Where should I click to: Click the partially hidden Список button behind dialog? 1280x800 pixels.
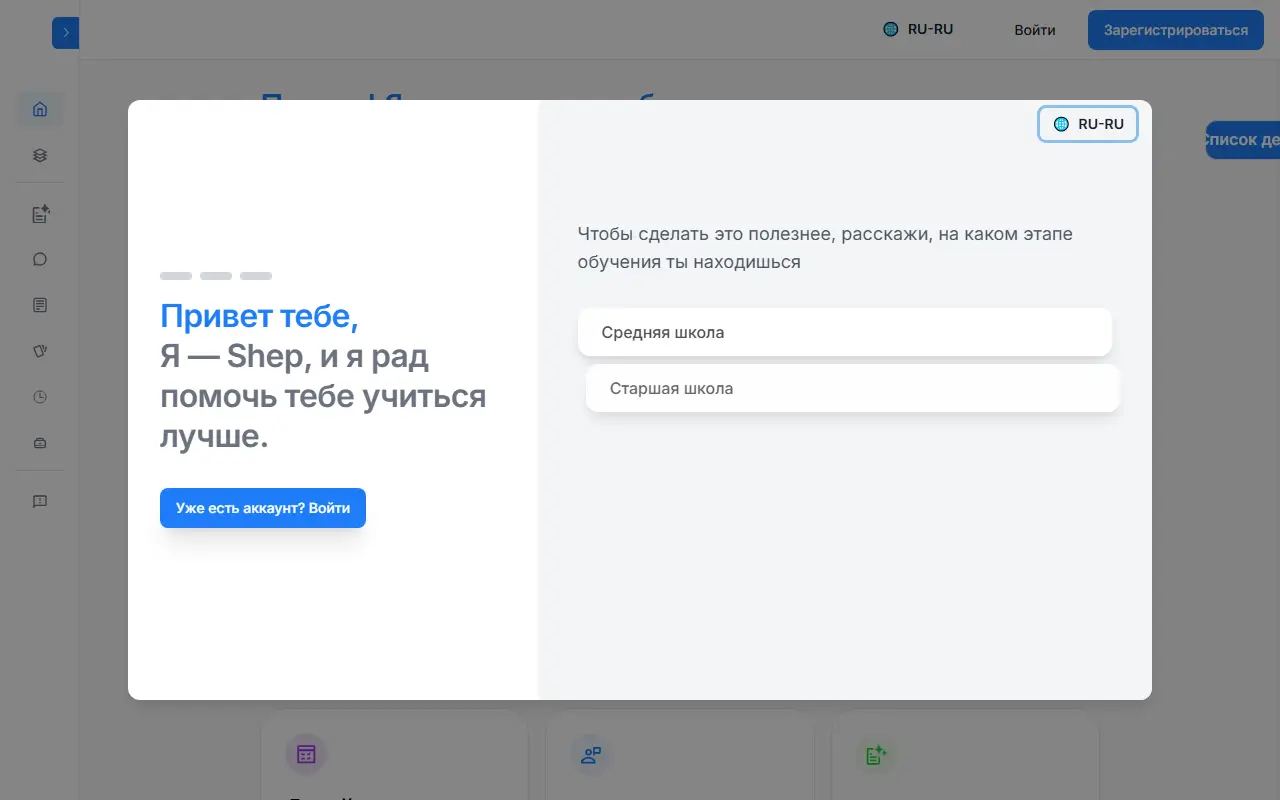coord(1242,140)
